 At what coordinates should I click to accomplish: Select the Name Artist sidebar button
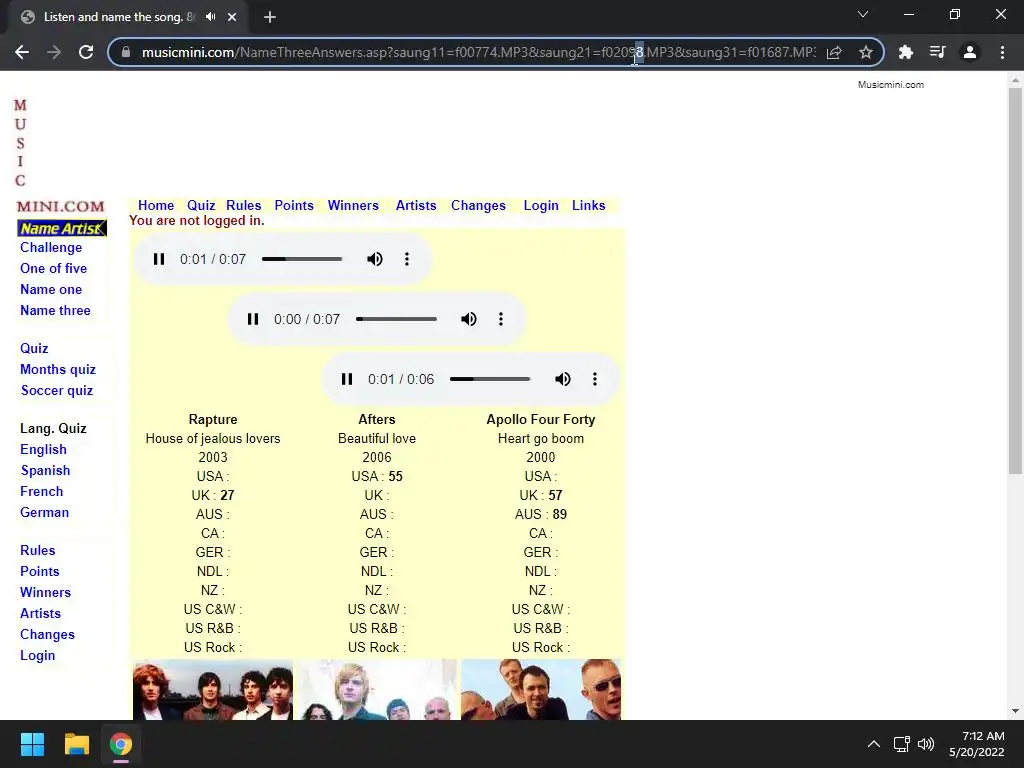[62, 228]
